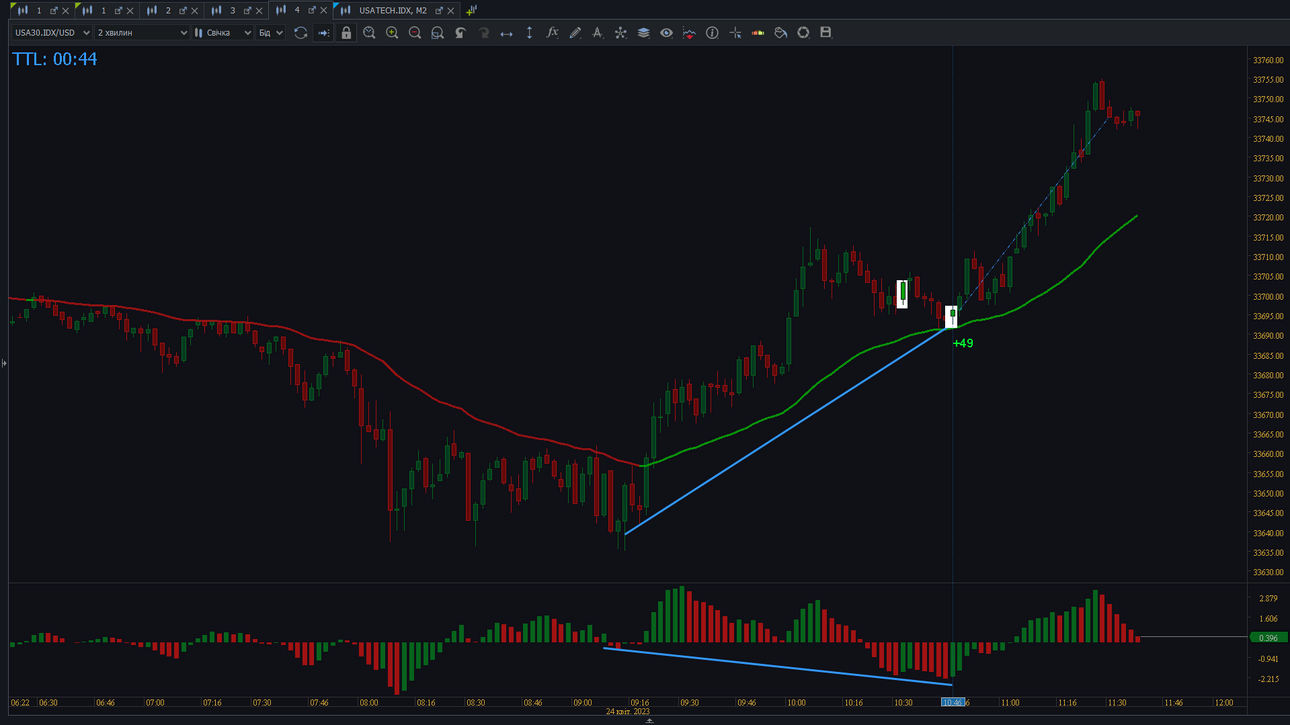Zoom out with the minus magnifier
Screen dimensions: 1290x725
point(415,33)
